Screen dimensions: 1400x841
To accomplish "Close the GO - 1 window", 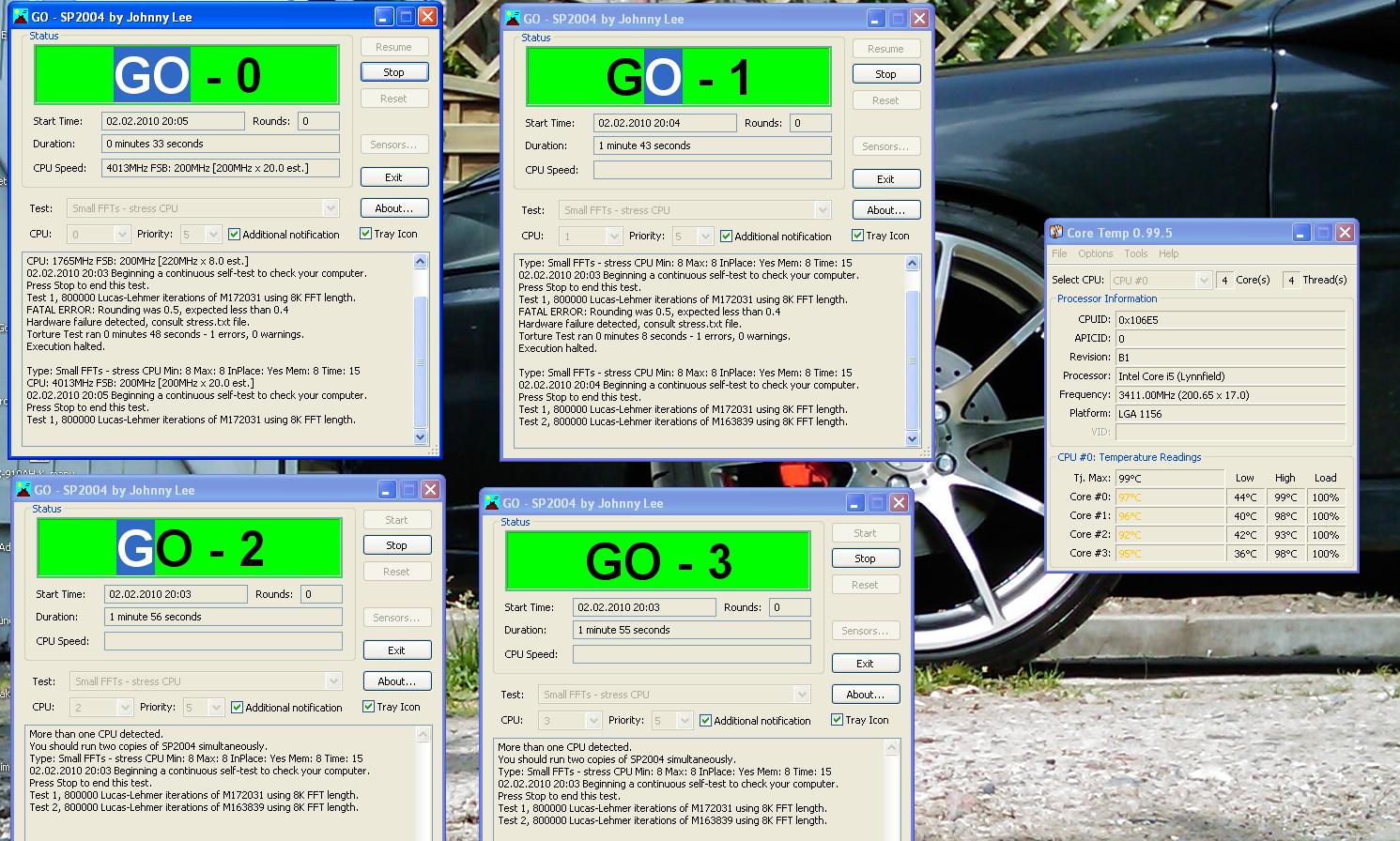I will click(x=920, y=19).
